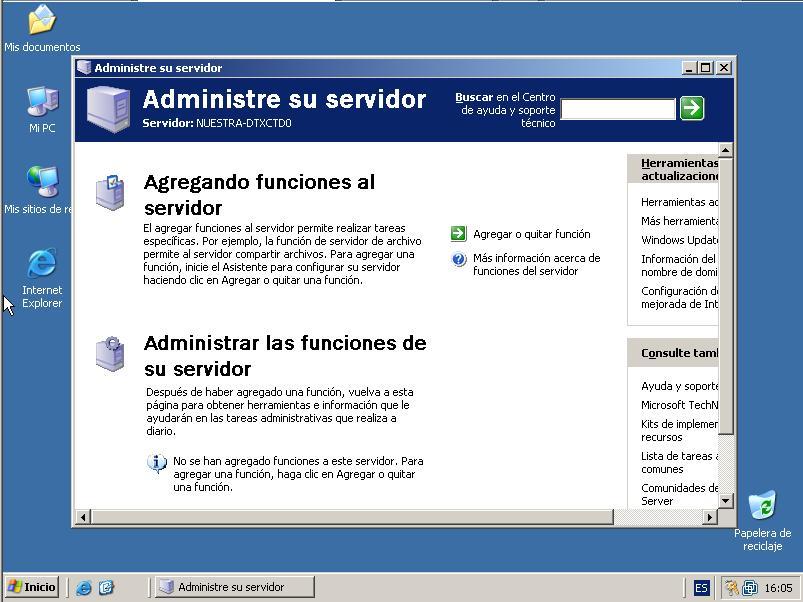Image resolution: width=803 pixels, height=602 pixels.
Task: Click horizontal scrollbar left arrow
Action: [83, 517]
